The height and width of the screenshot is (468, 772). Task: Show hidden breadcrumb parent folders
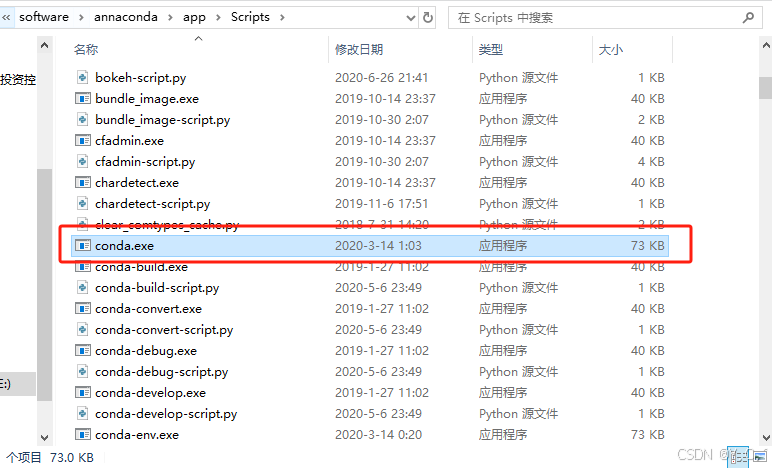[6, 18]
